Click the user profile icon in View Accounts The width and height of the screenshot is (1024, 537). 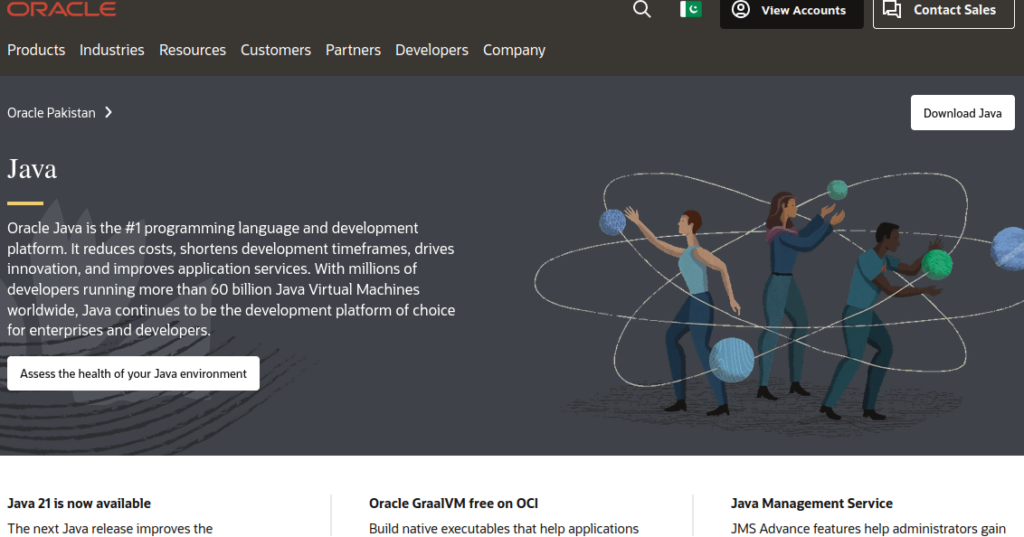click(740, 10)
